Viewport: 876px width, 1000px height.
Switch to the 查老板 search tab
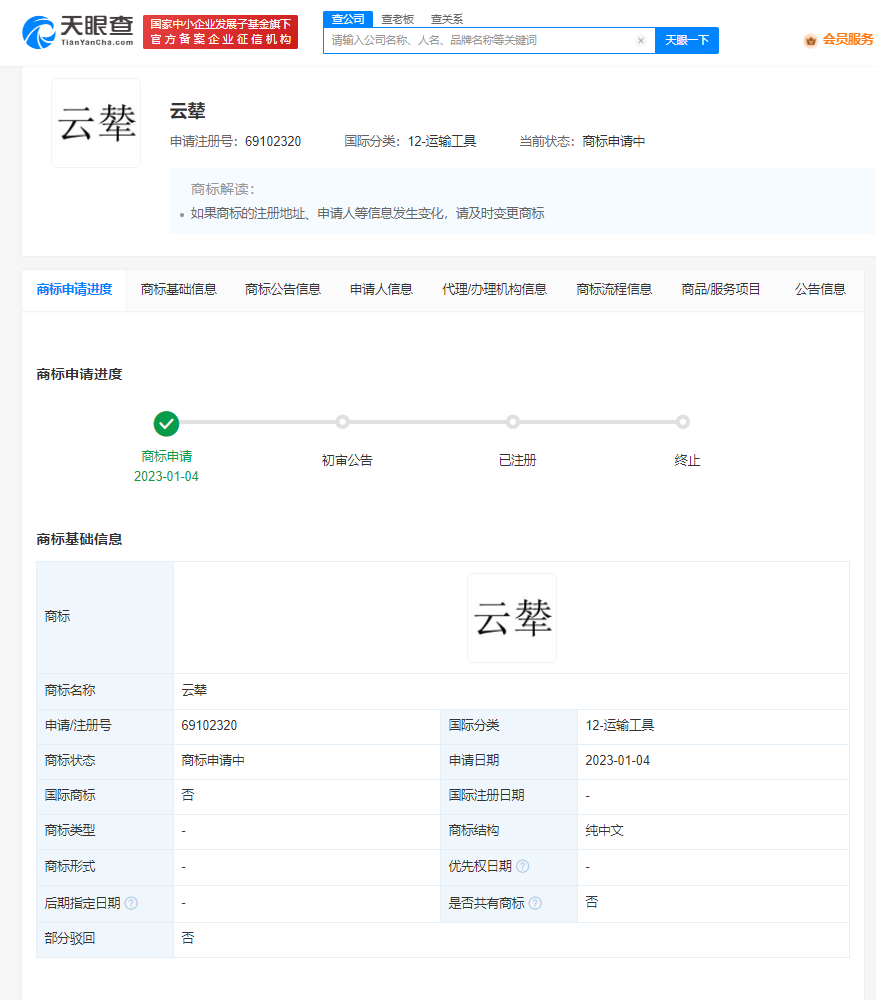tap(398, 19)
